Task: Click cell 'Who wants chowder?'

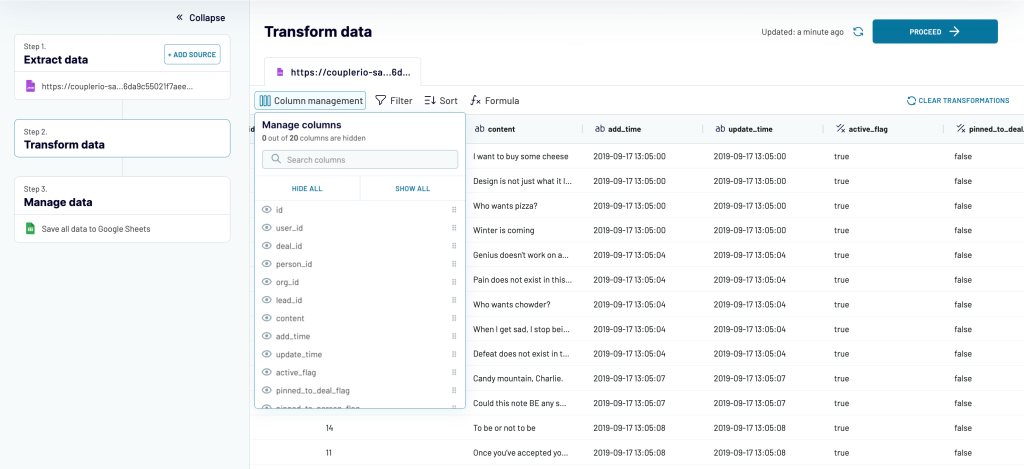Action: click(x=511, y=304)
